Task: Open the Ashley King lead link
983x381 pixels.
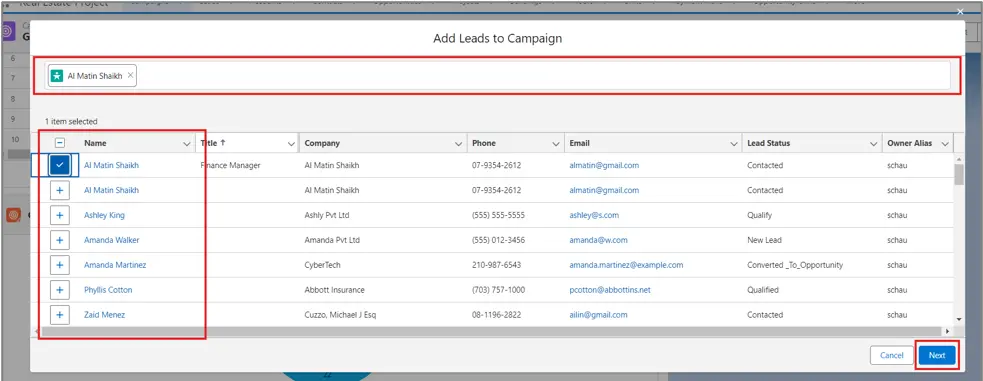Action: [x=104, y=215]
